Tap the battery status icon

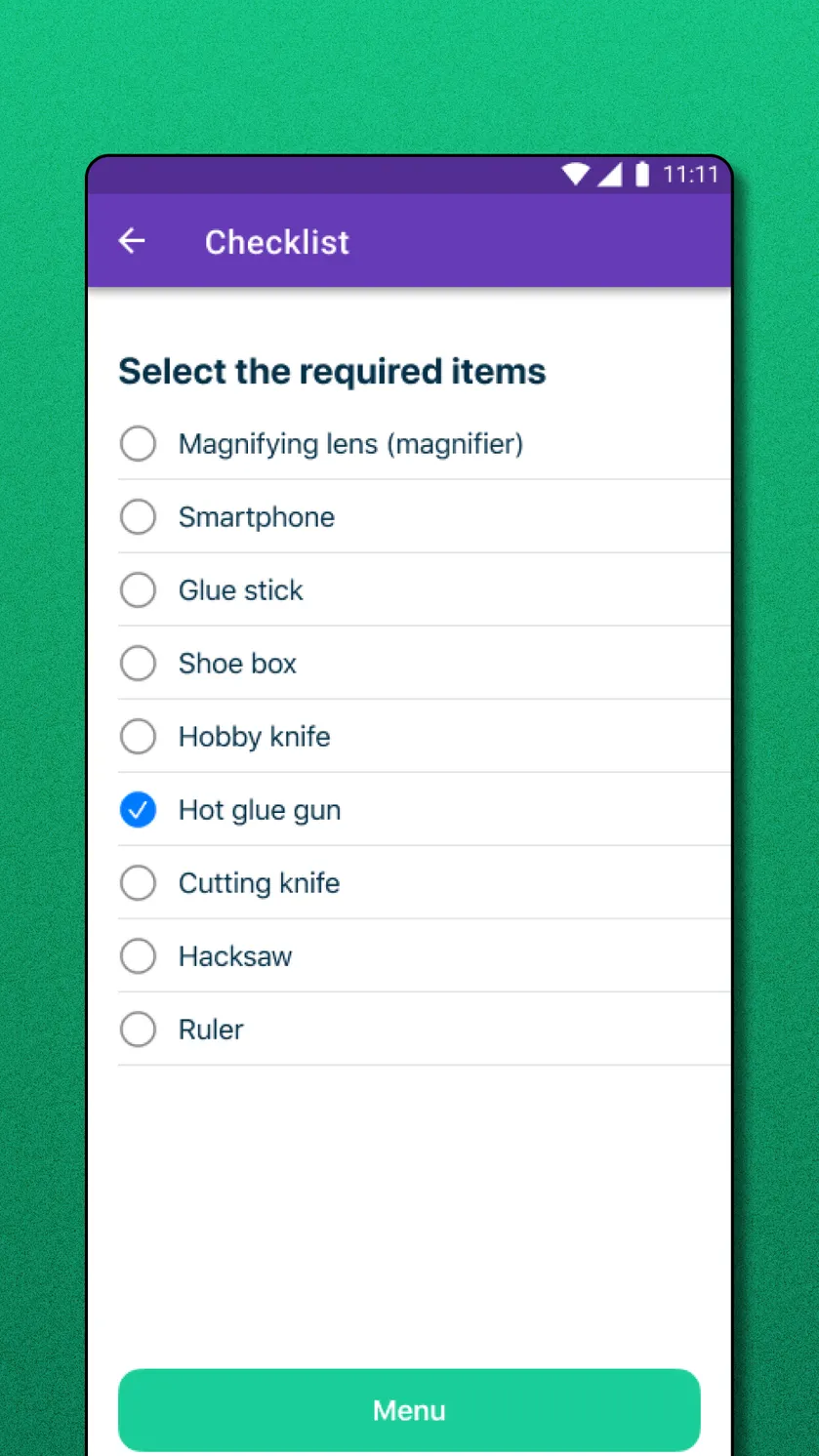tap(642, 175)
